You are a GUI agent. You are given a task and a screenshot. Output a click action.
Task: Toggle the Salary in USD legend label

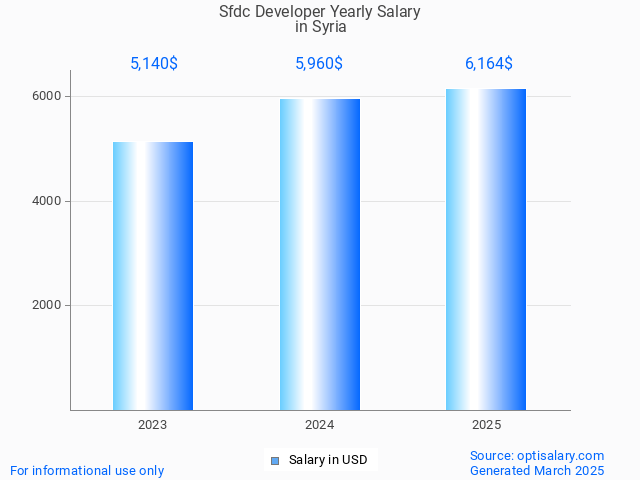(x=327, y=460)
